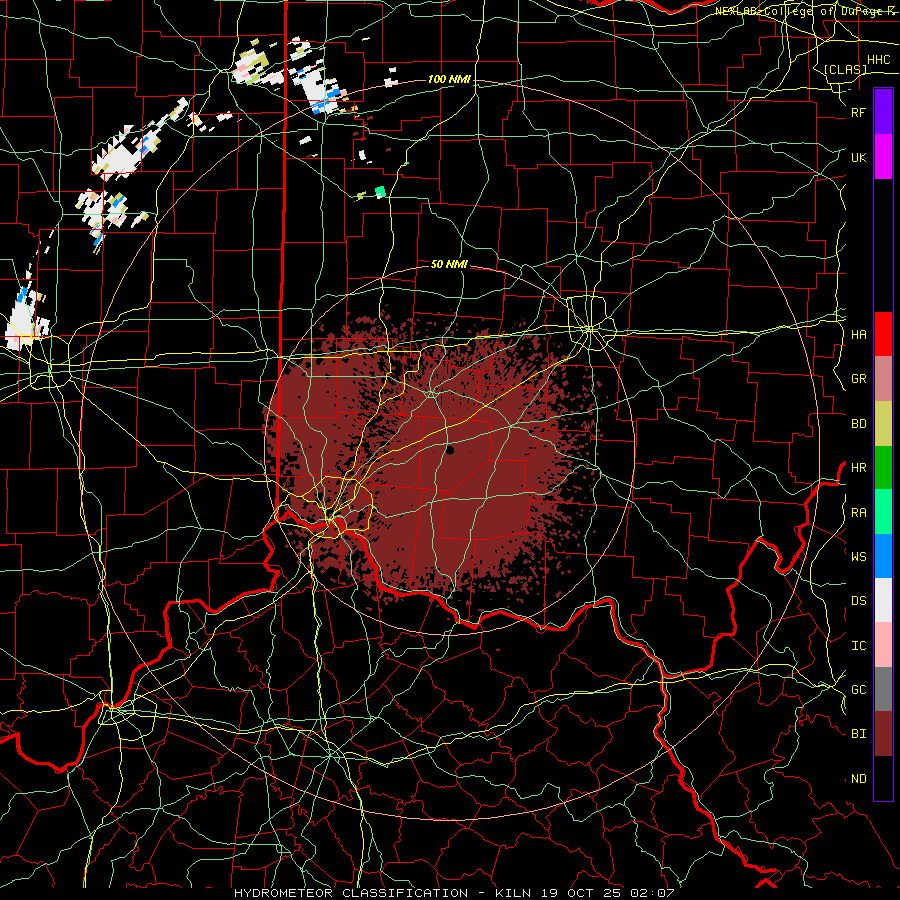Click the "GR" legend label text
The image size is (900, 900).
(x=858, y=379)
